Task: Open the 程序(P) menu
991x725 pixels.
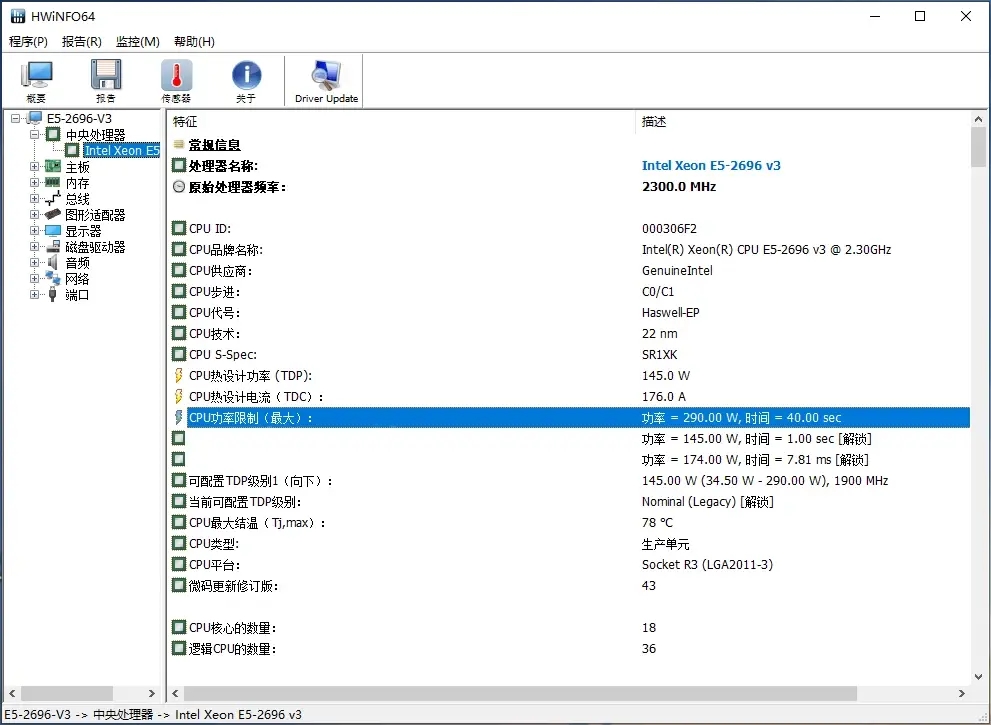Action: (28, 42)
